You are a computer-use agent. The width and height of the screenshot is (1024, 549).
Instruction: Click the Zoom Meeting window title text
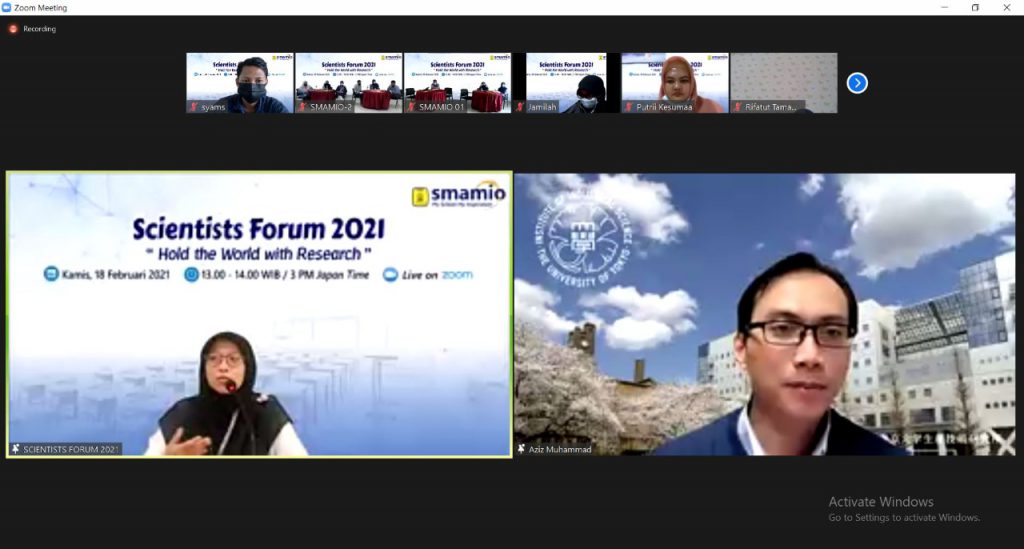(41, 7)
